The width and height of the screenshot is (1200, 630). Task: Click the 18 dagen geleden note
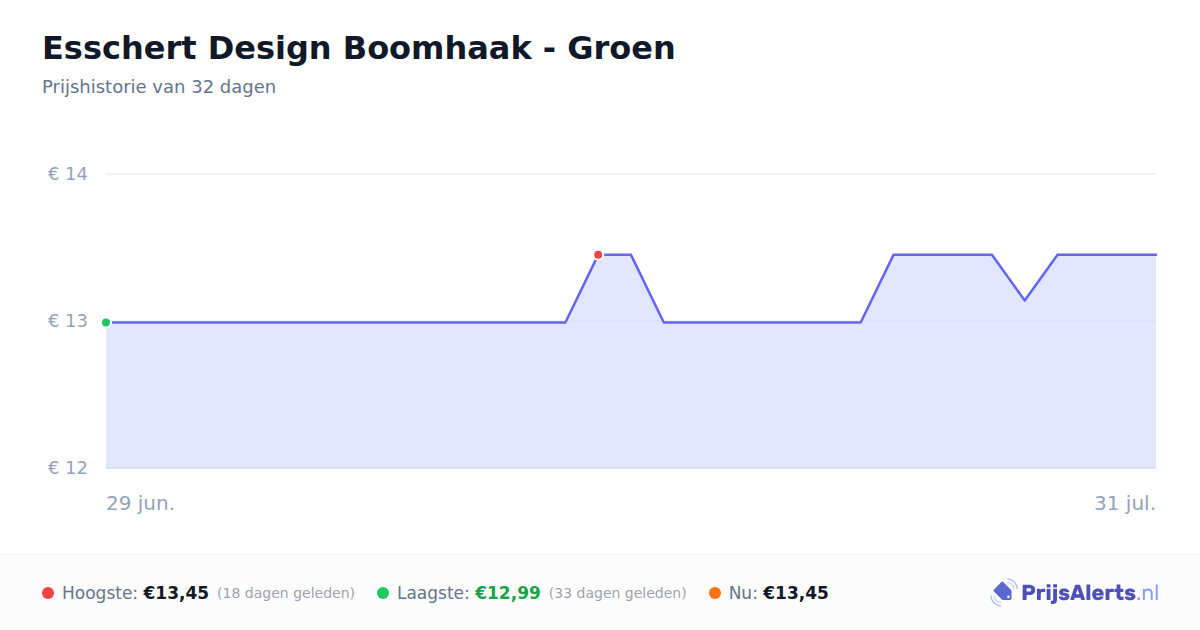[x=286, y=593]
